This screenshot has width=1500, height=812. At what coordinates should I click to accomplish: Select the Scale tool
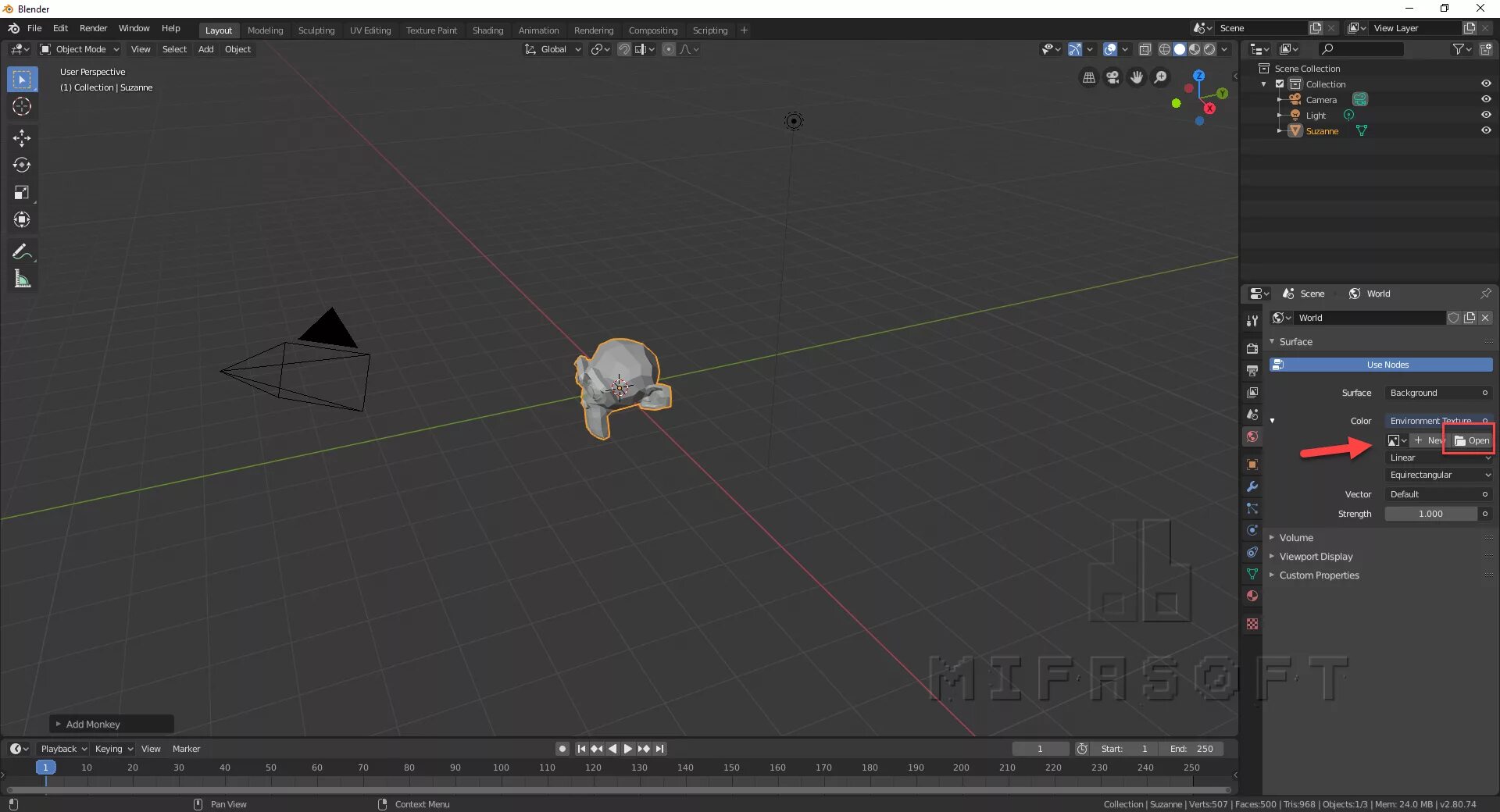click(22, 193)
